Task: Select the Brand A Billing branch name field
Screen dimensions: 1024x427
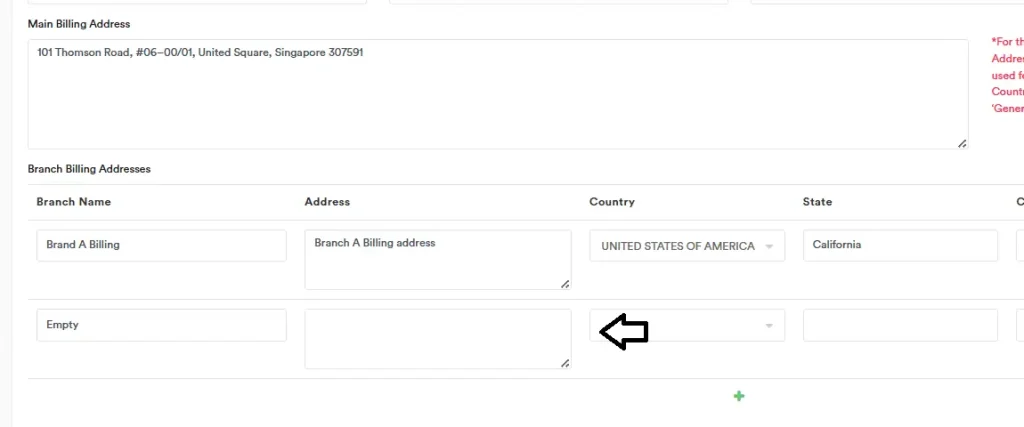Action: 161,246
